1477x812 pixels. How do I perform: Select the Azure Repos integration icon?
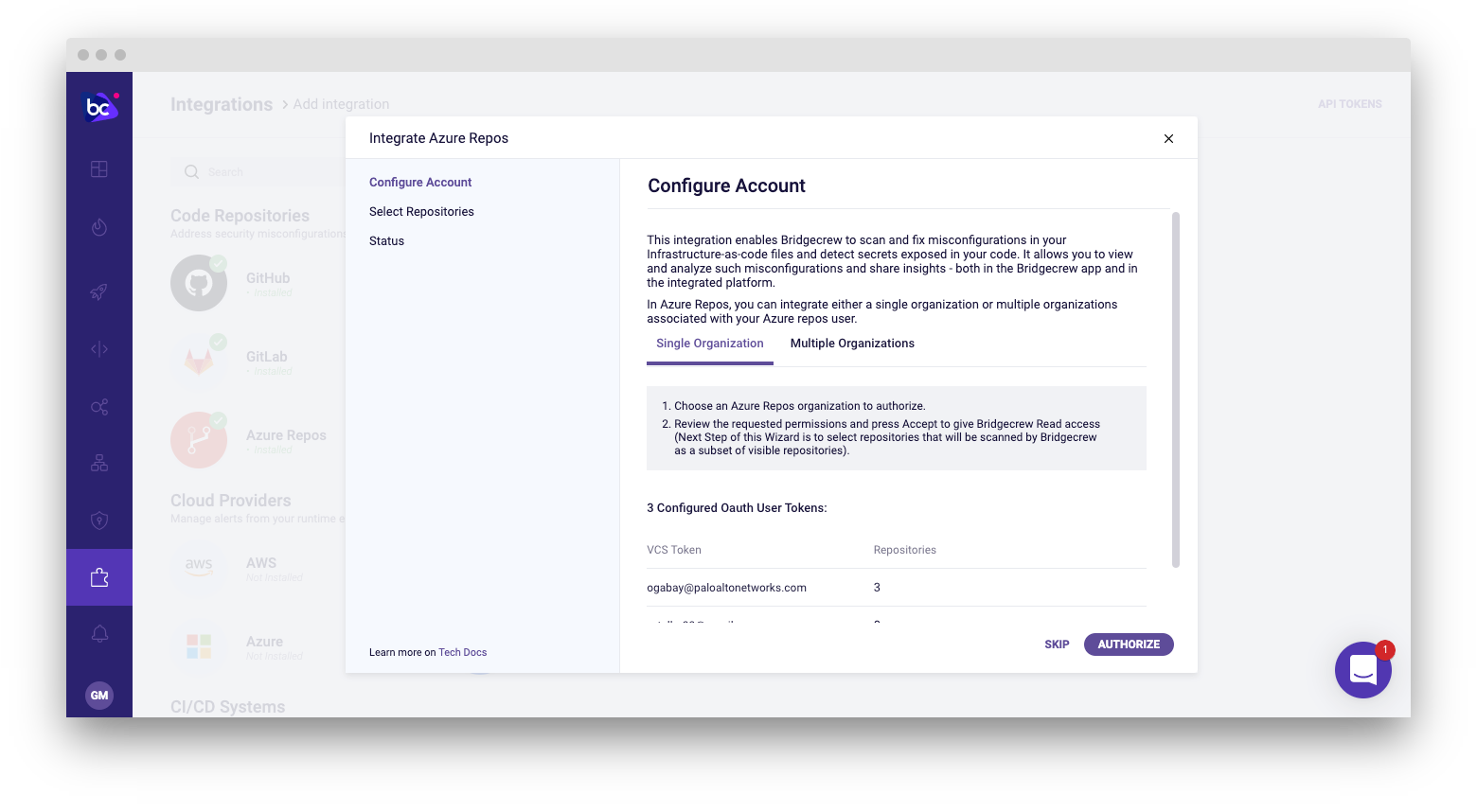tap(199, 440)
